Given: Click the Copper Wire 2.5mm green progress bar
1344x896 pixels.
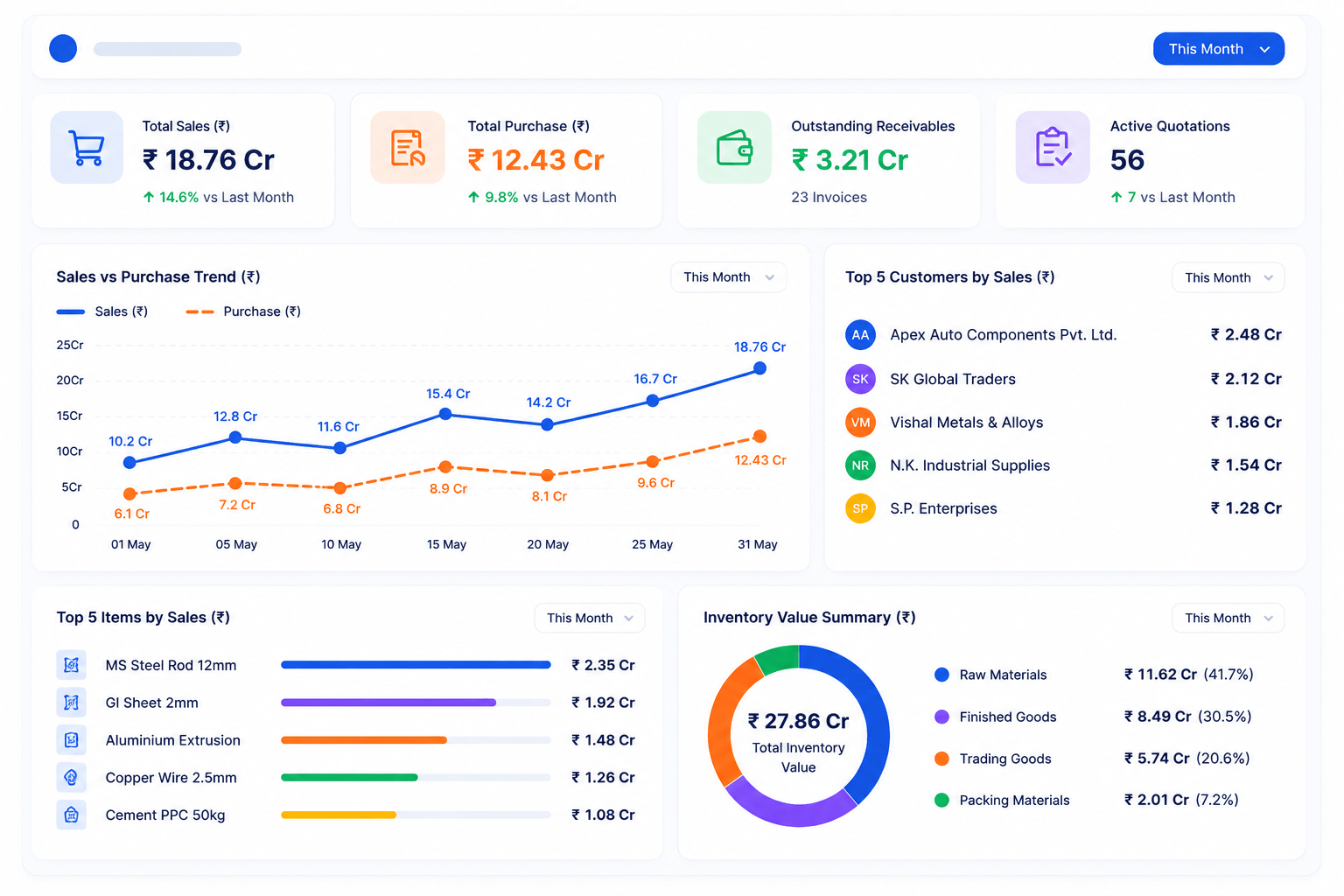Looking at the screenshot, I should pos(349,777).
